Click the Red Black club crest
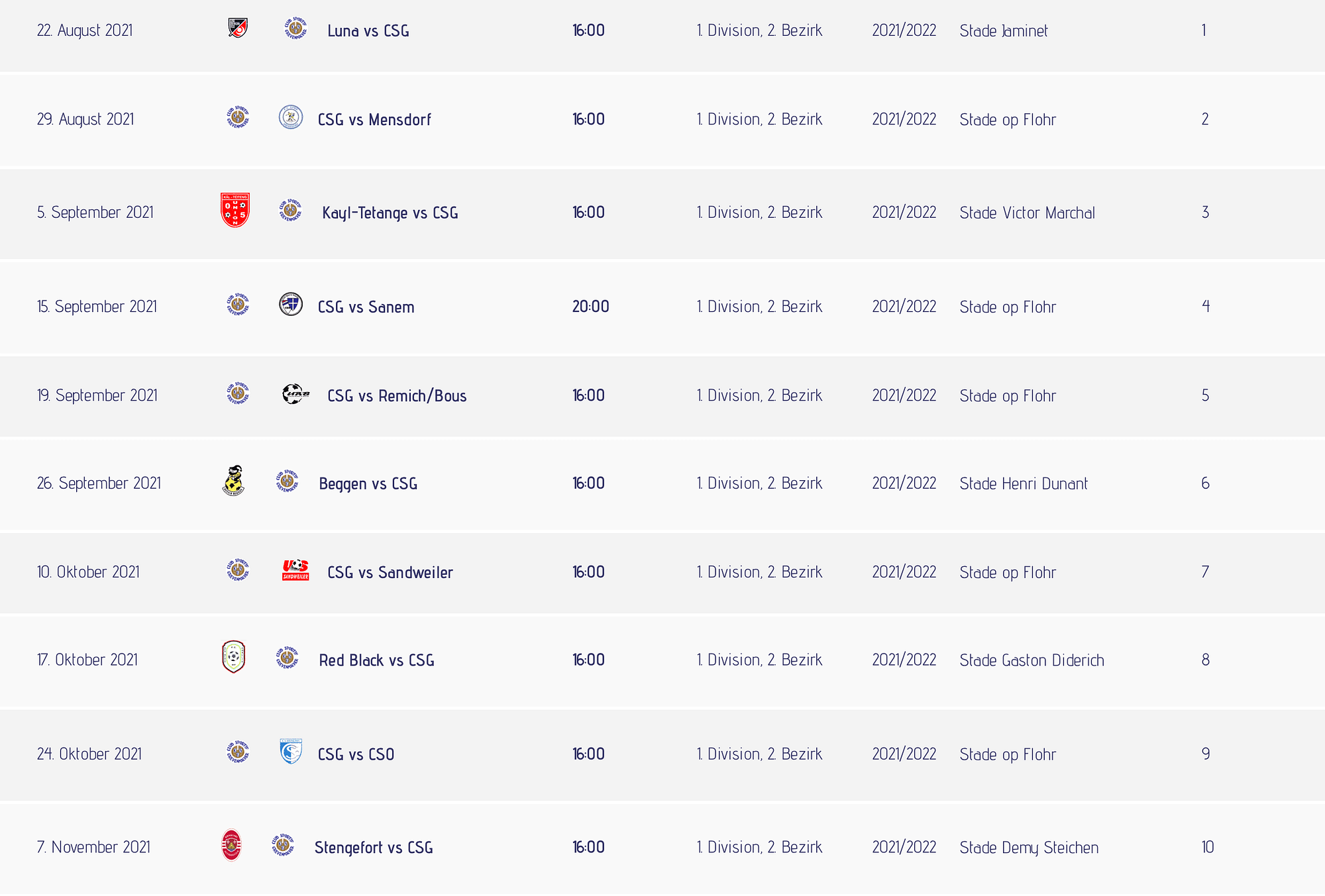Viewport: 1325px width, 896px height. (x=234, y=657)
